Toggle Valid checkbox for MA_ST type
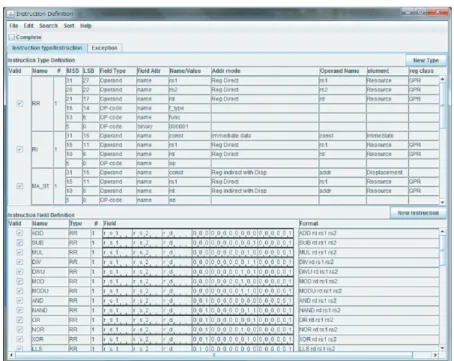This screenshot has height=361, width=454. (20, 186)
